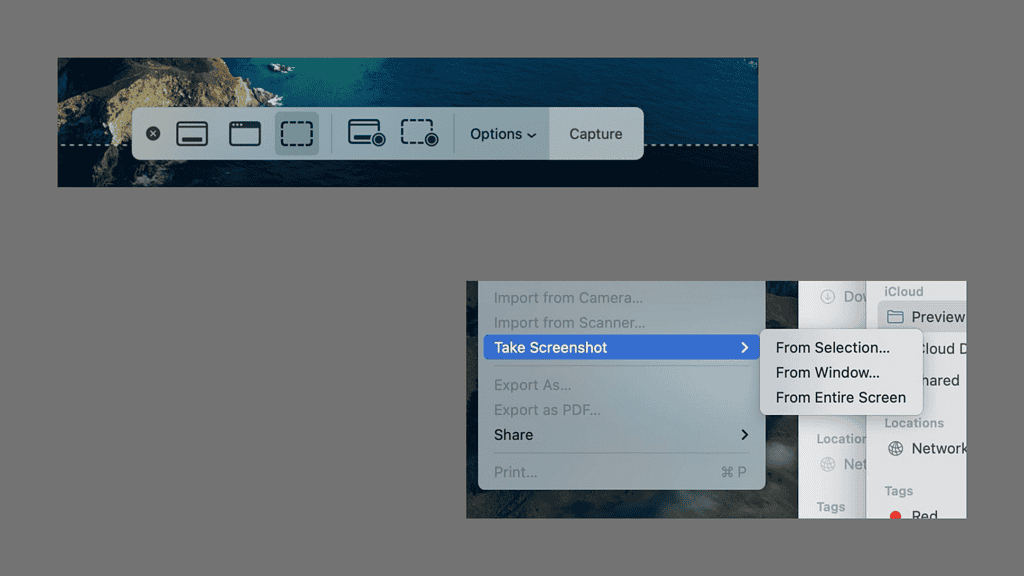Select the Capture Selected Window tool
Image resolution: width=1024 pixels, height=576 pixels.
(244, 133)
